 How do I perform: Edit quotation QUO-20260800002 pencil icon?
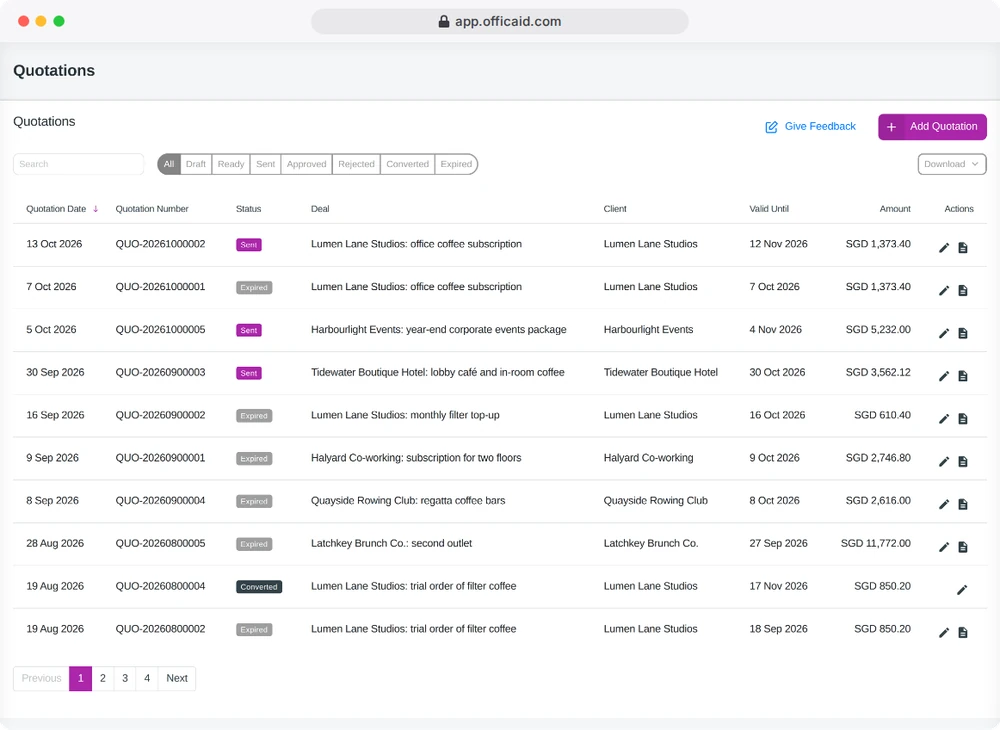(x=944, y=632)
